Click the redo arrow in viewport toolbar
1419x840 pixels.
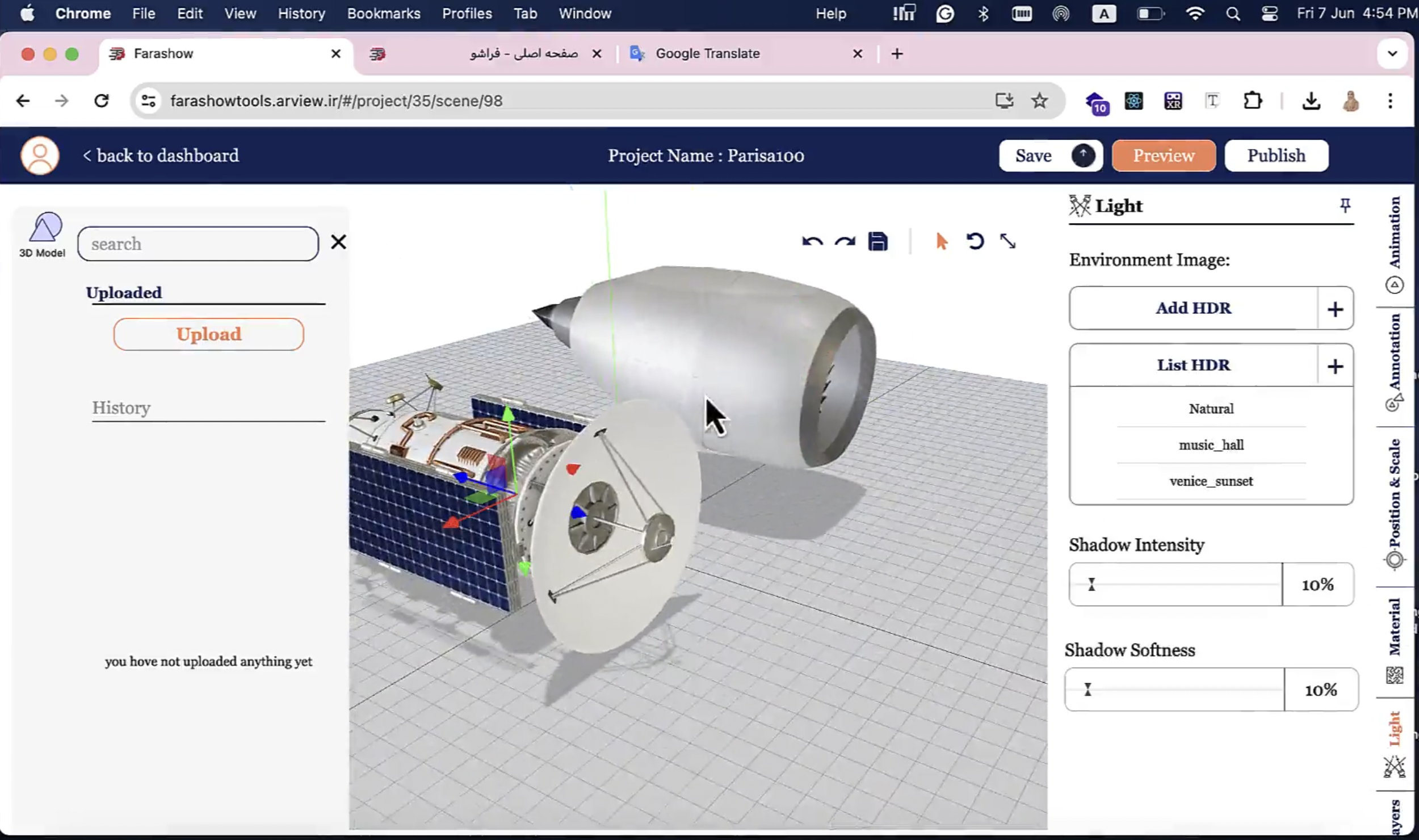pyautogui.click(x=845, y=242)
